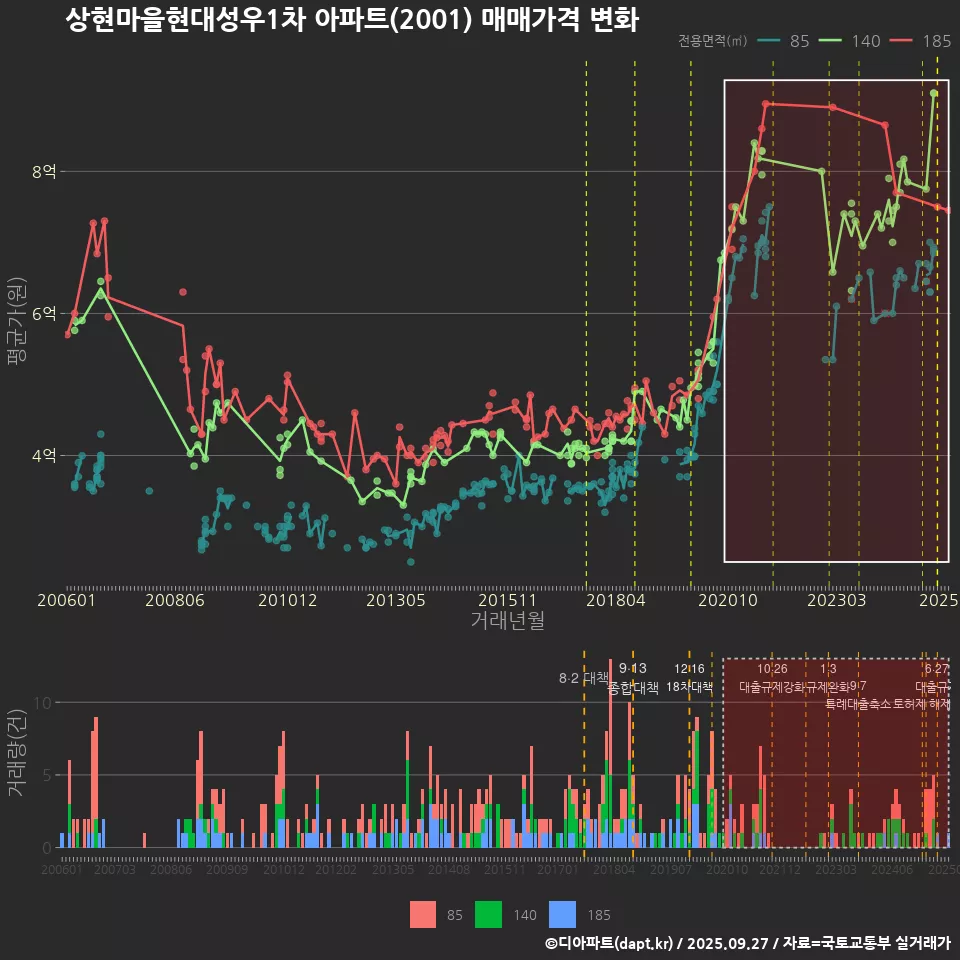This screenshot has width=960, height=960.
Task: Click the 8·2 대책 annotation label
Action: coord(583,677)
